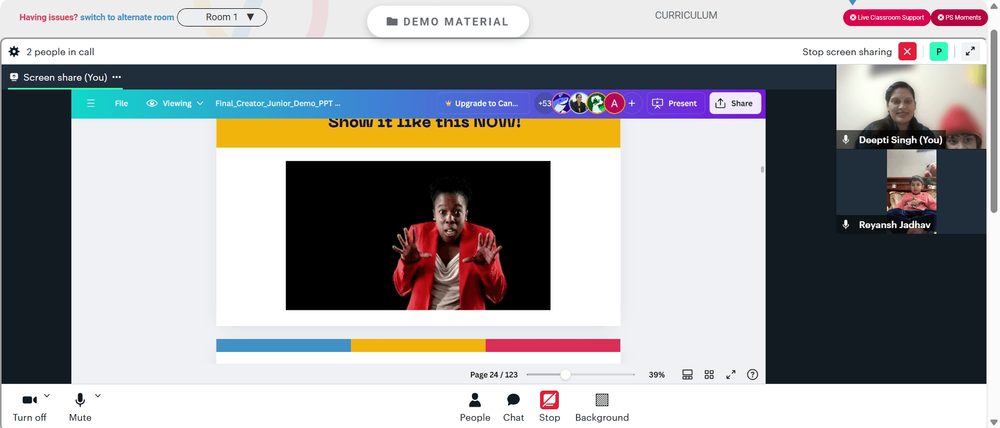Click the '2 people in call' text
1000x428 pixels.
pos(61,52)
